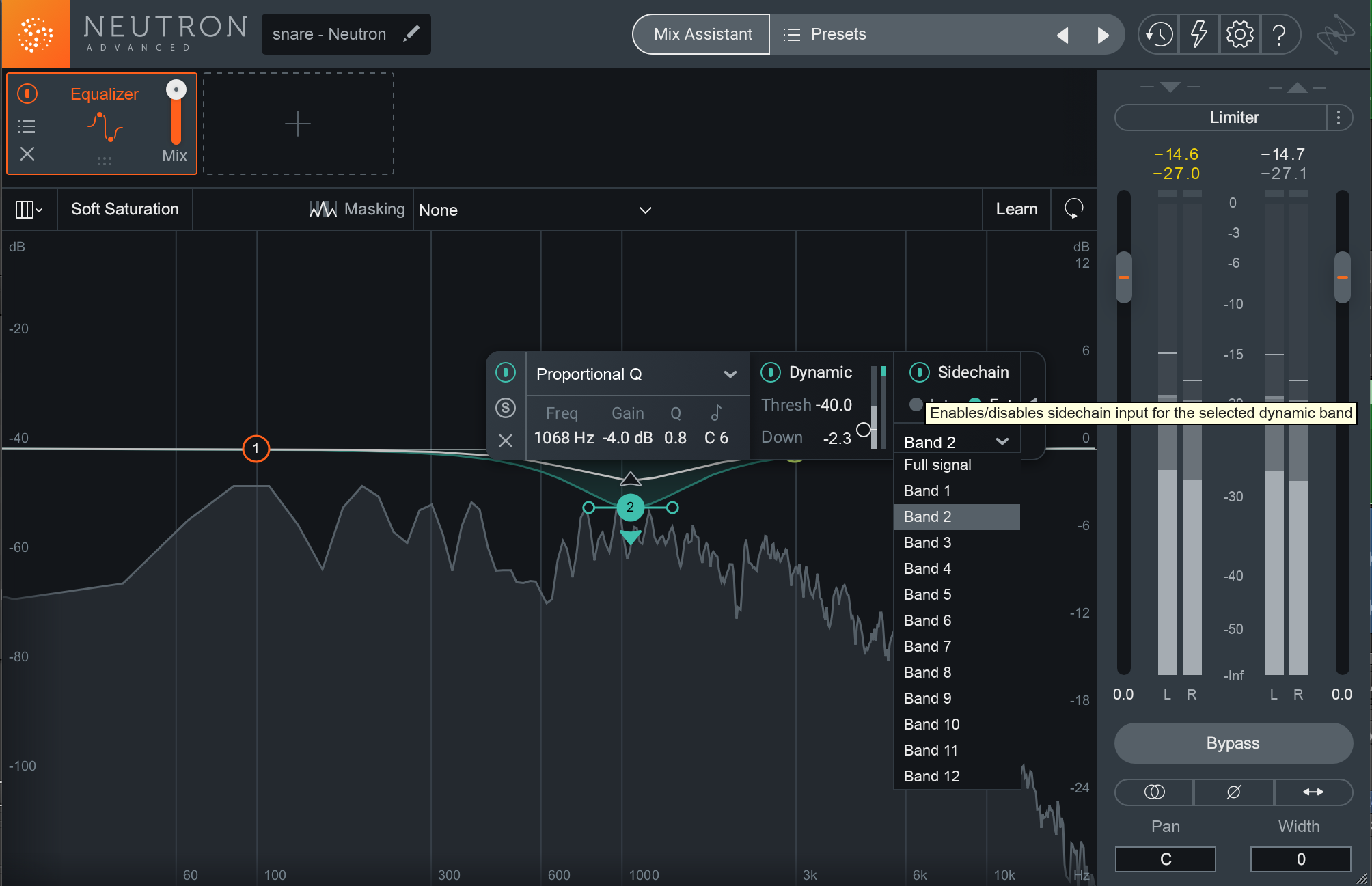The image size is (1372, 886).
Task: Click the white threshold triangle above band 2
Action: point(630,478)
